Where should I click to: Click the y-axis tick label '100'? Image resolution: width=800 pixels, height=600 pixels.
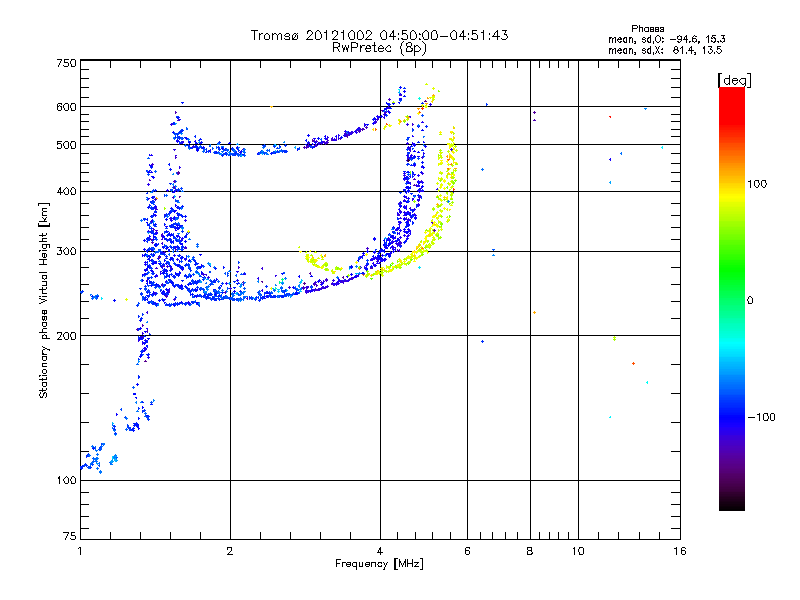coord(67,481)
